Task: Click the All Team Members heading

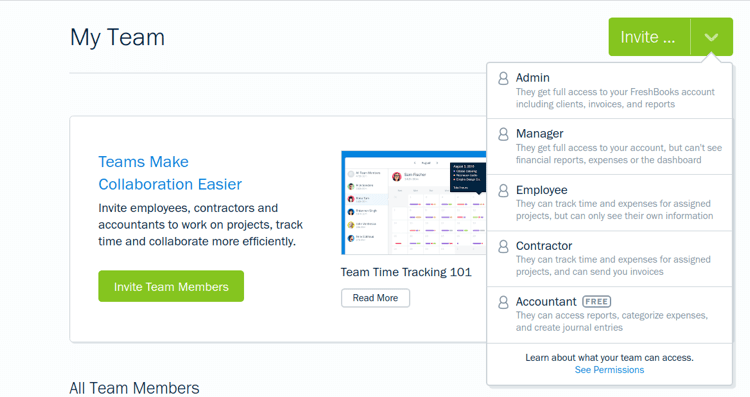Action: (134, 388)
